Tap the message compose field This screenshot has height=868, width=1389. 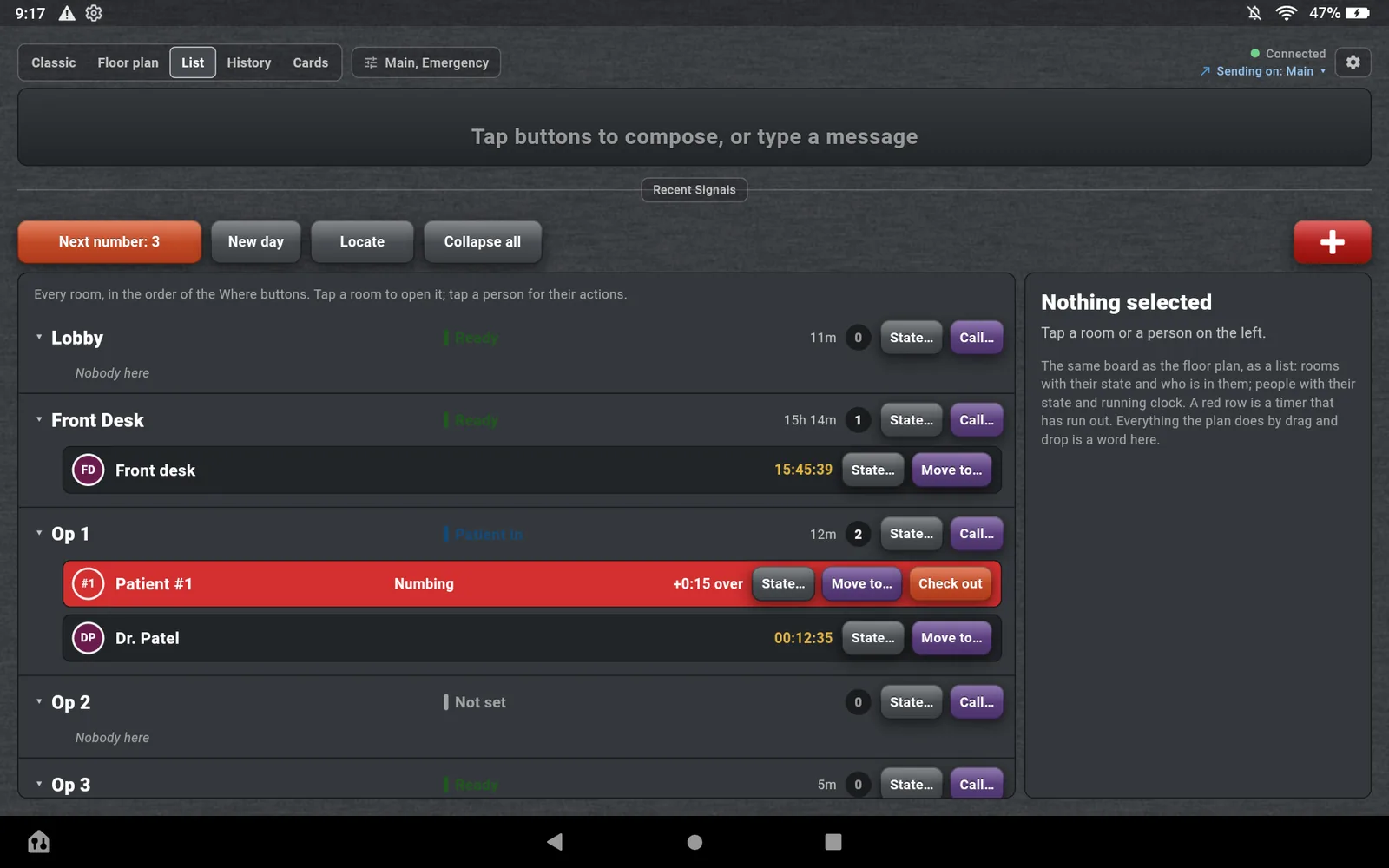(x=694, y=128)
